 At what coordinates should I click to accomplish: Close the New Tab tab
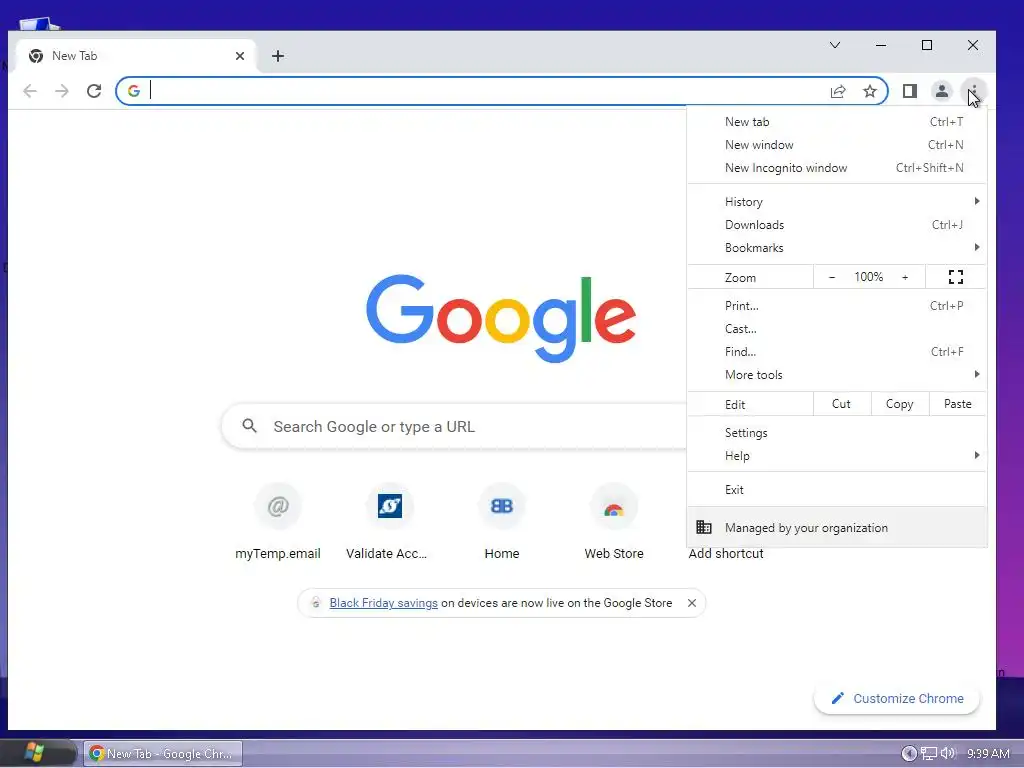240,56
